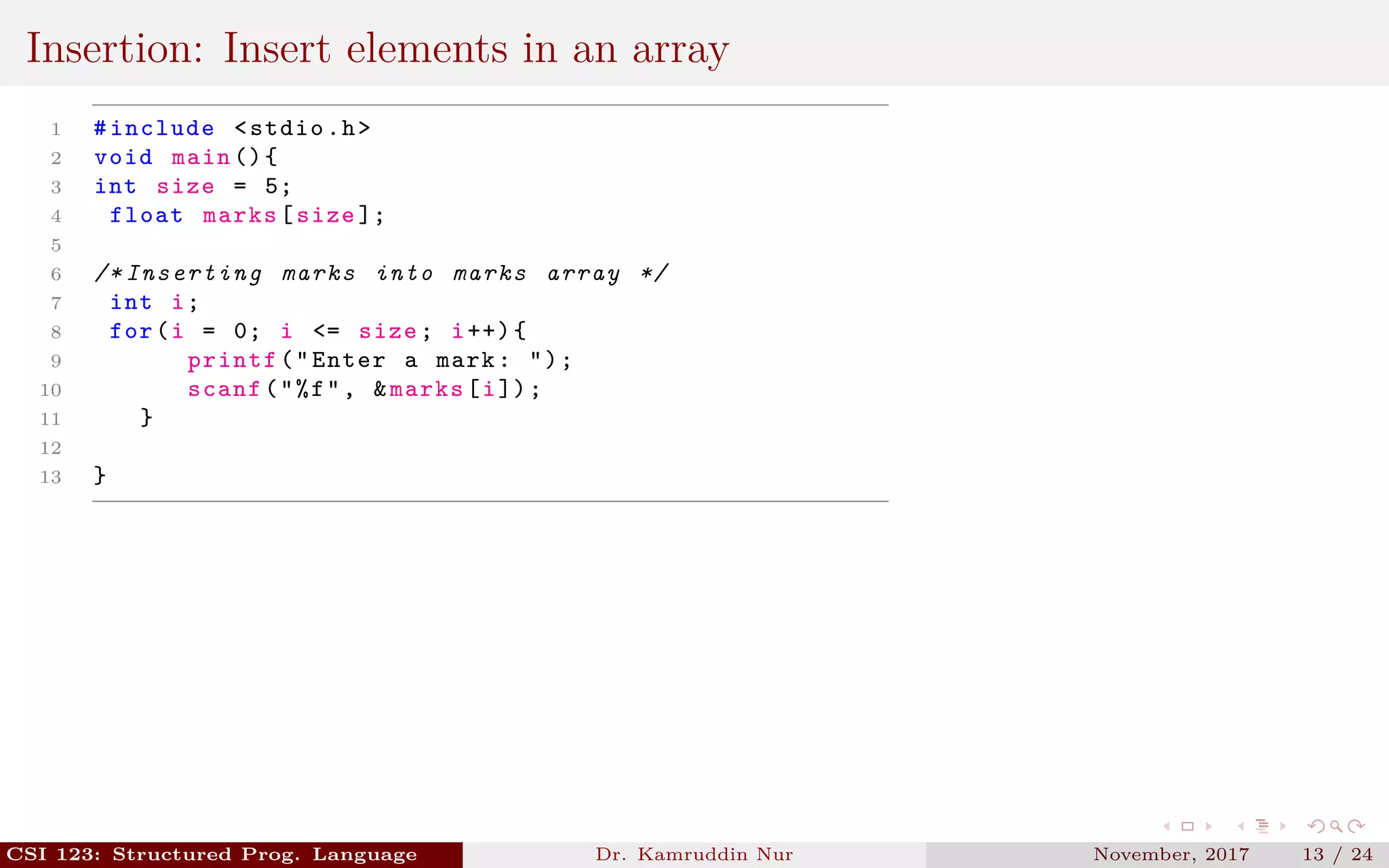Image resolution: width=1389 pixels, height=868 pixels.
Task: Click line number 13
Action: (x=51, y=477)
